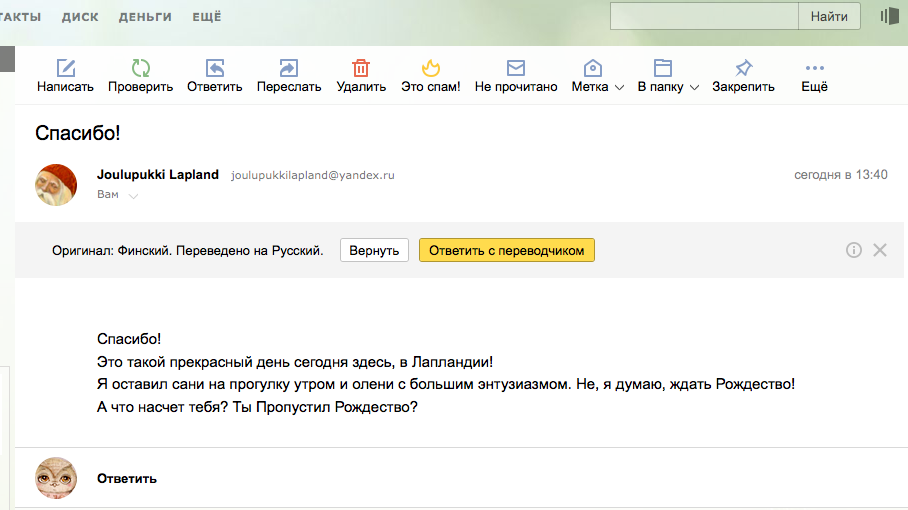Click the Ответить reply icon in toolbar
The height and width of the screenshot is (510, 908).
pos(215,68)
